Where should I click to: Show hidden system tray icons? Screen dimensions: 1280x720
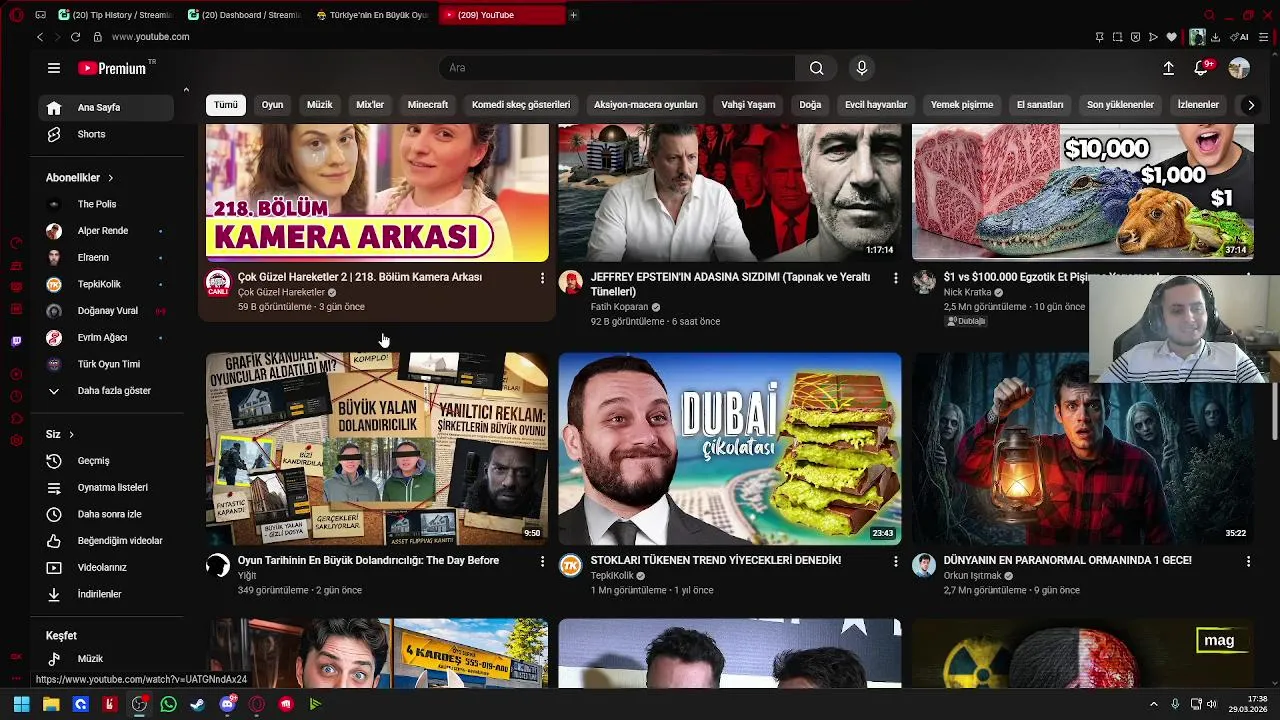(x=1153, y=704)
